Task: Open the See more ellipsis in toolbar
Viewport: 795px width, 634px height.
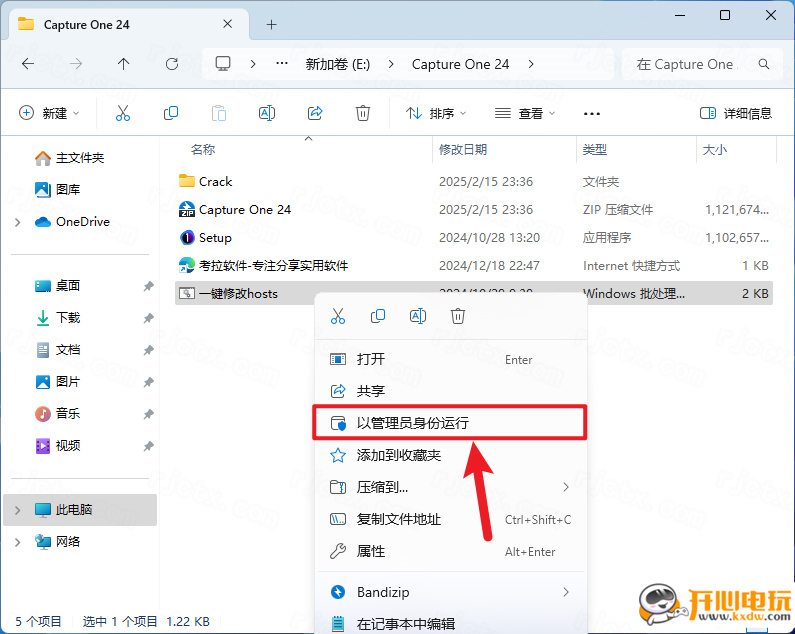Action: pos(592,113)
